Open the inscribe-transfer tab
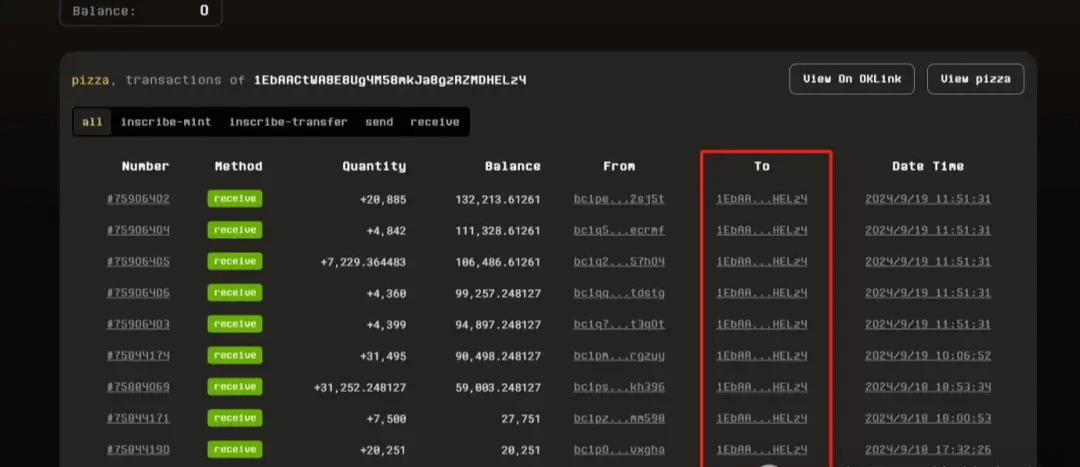1080x467 pixels. (x=288, y=122)
